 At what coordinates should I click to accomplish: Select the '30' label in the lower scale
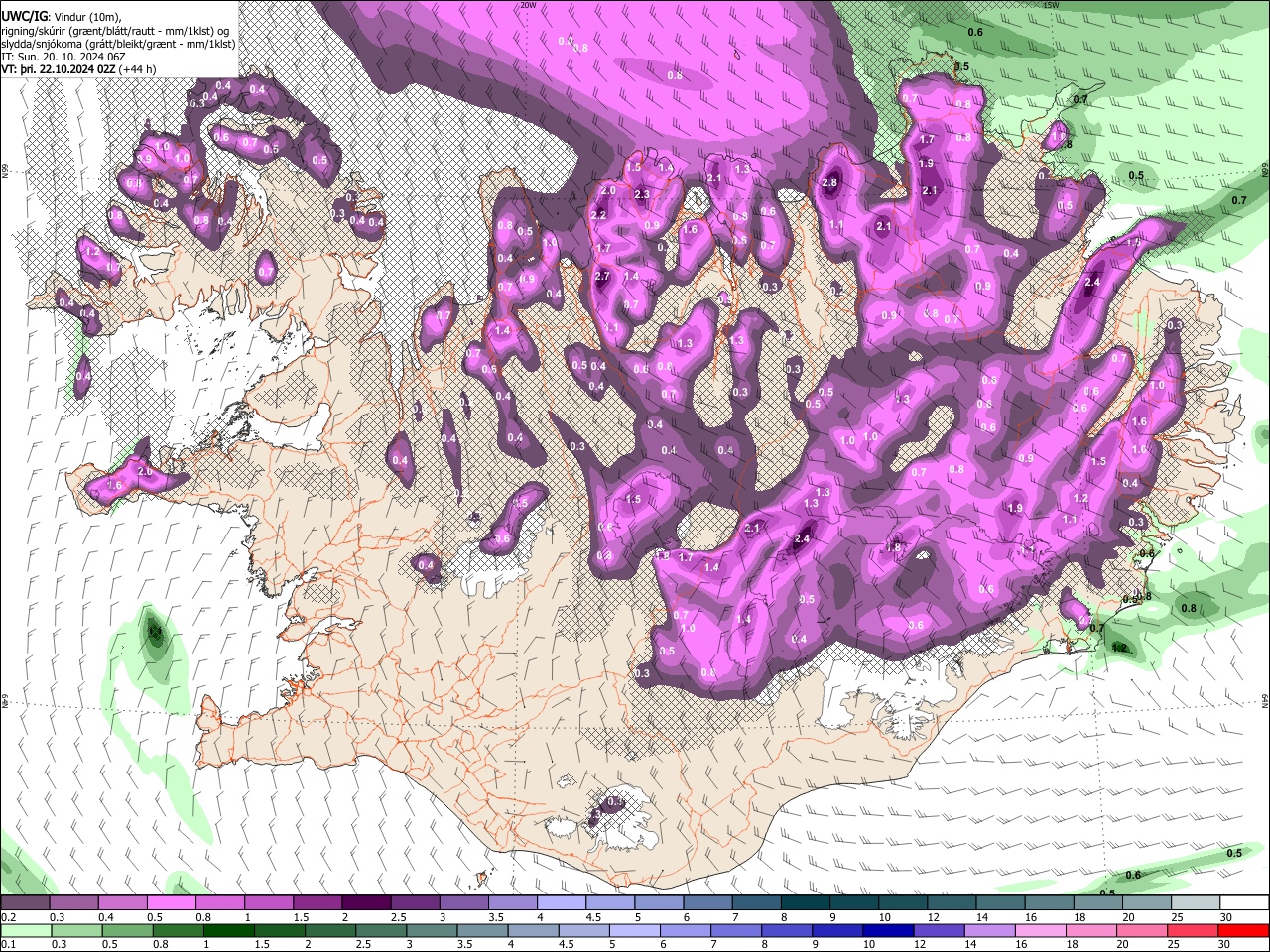click(x=1224, y=943)
